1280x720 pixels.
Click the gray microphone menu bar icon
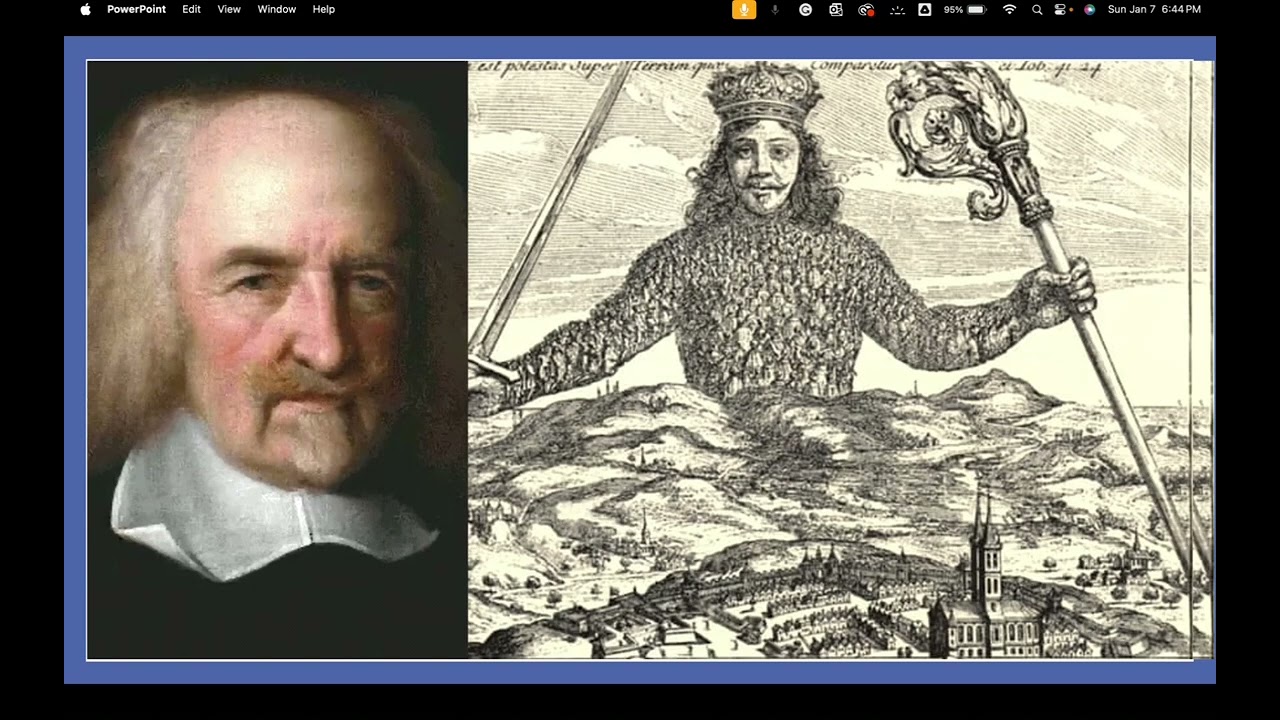click(775, 9)
